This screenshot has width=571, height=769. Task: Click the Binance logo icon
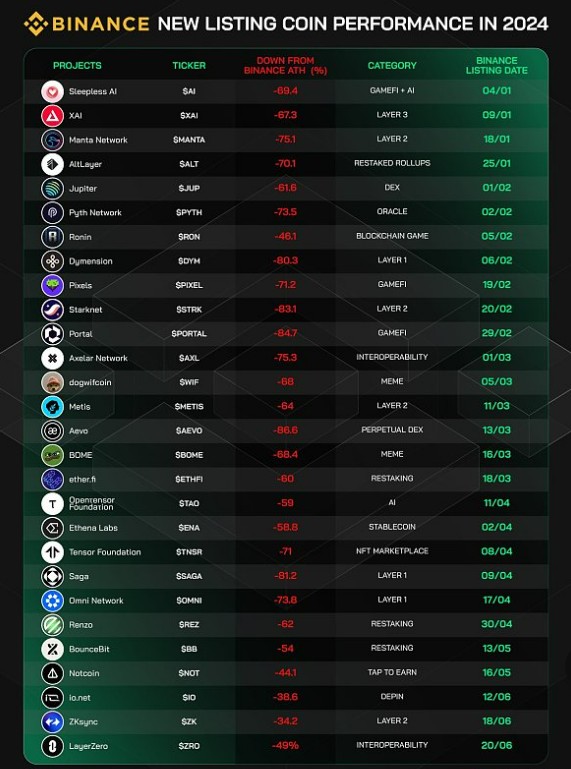pos(36,24)
